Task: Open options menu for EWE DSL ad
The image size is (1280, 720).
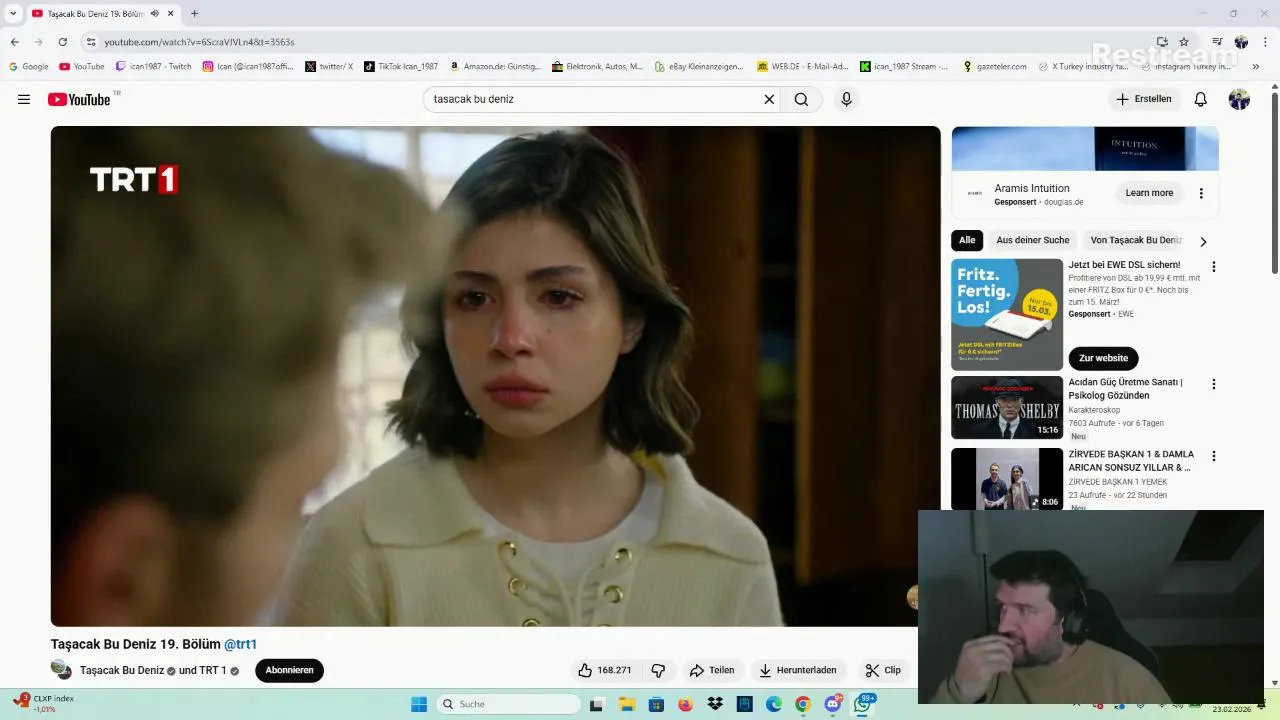Action: [x=1214, y=267]
